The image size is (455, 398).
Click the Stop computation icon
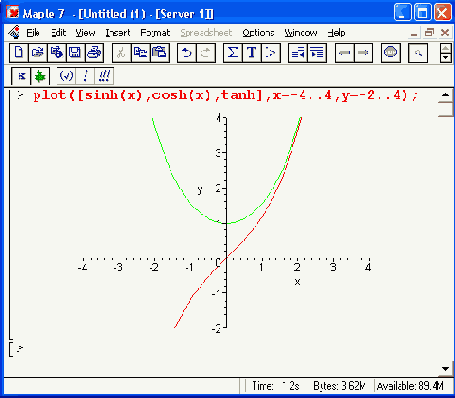(x=390, y=53)
